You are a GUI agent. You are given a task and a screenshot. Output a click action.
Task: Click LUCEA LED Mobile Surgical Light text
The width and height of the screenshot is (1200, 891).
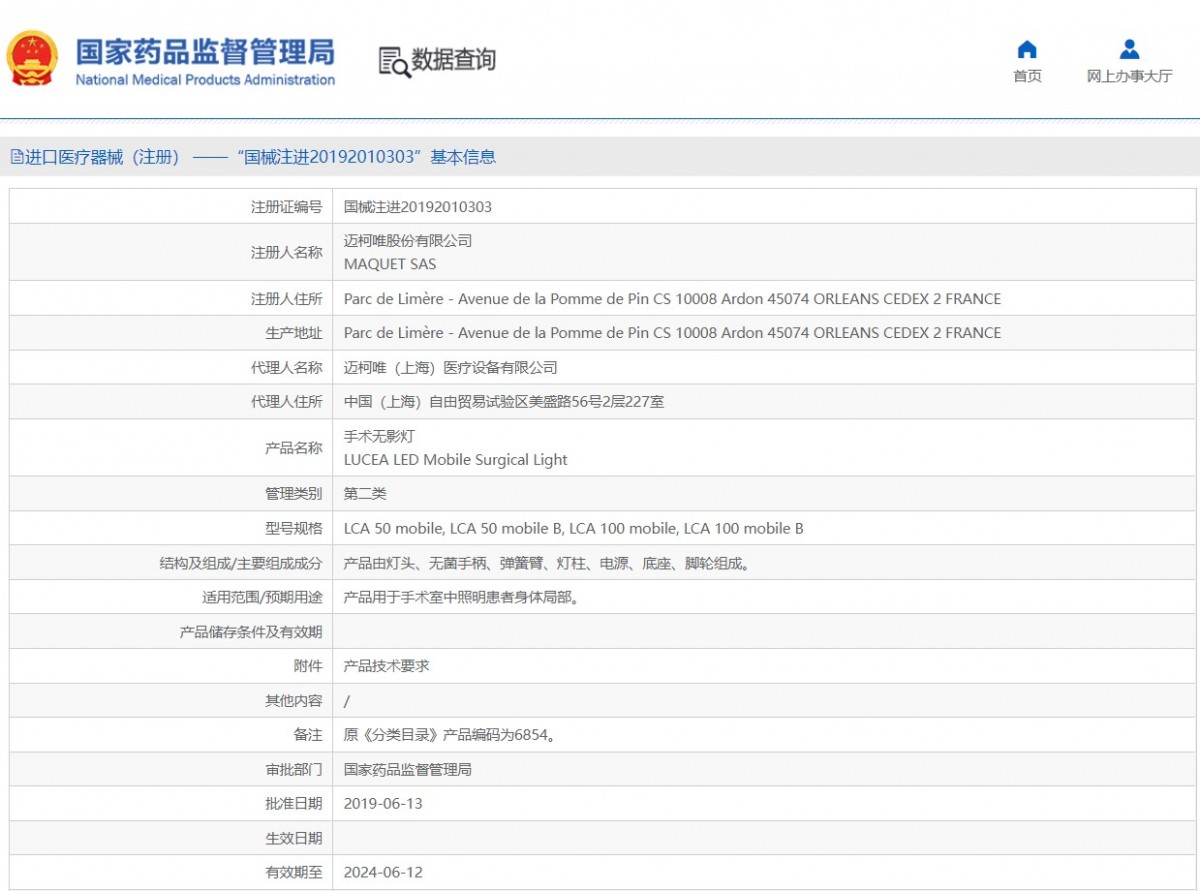pyautogui.click(x=456, y=460)
